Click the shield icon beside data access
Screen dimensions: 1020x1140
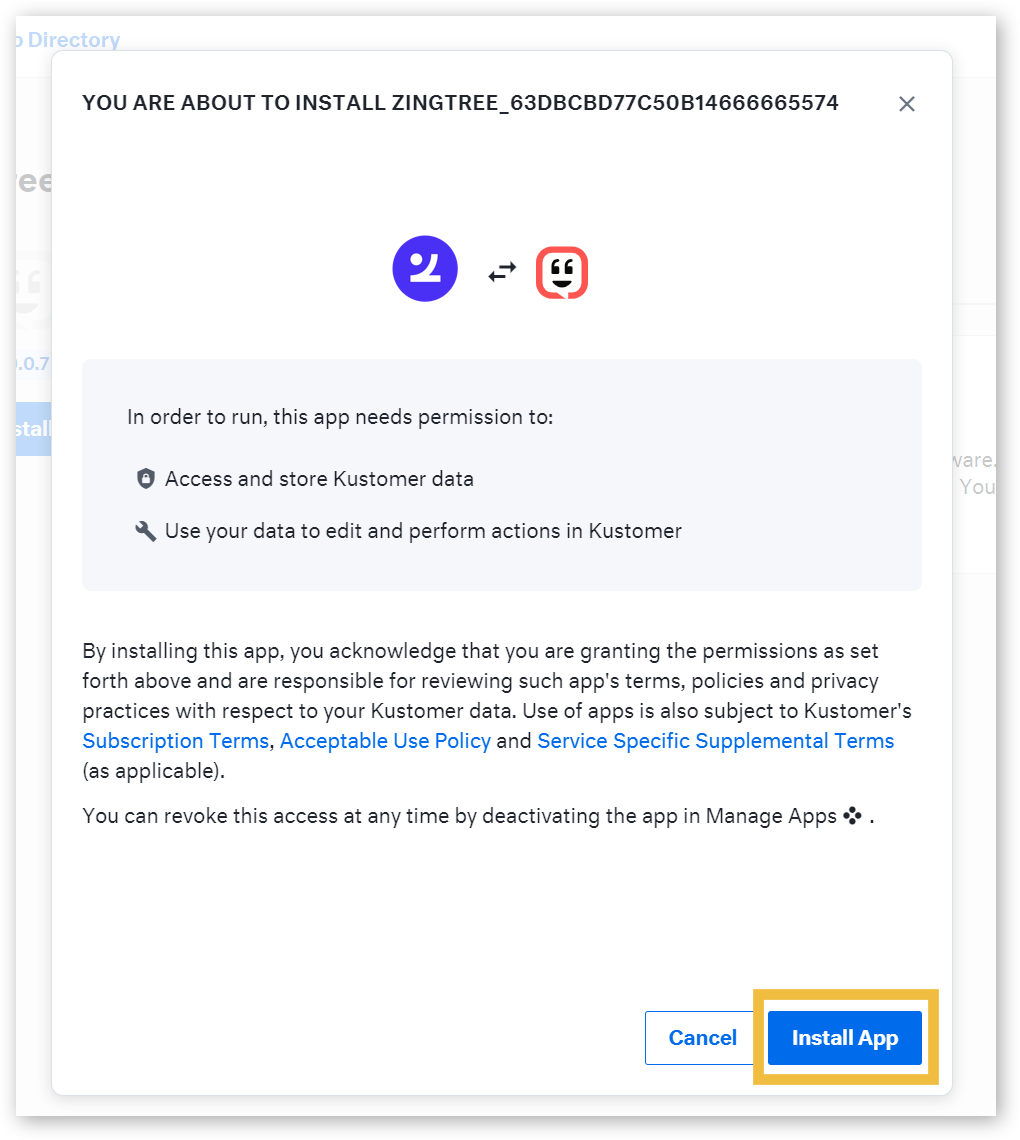pyautogui.click(x=146, y=478)
